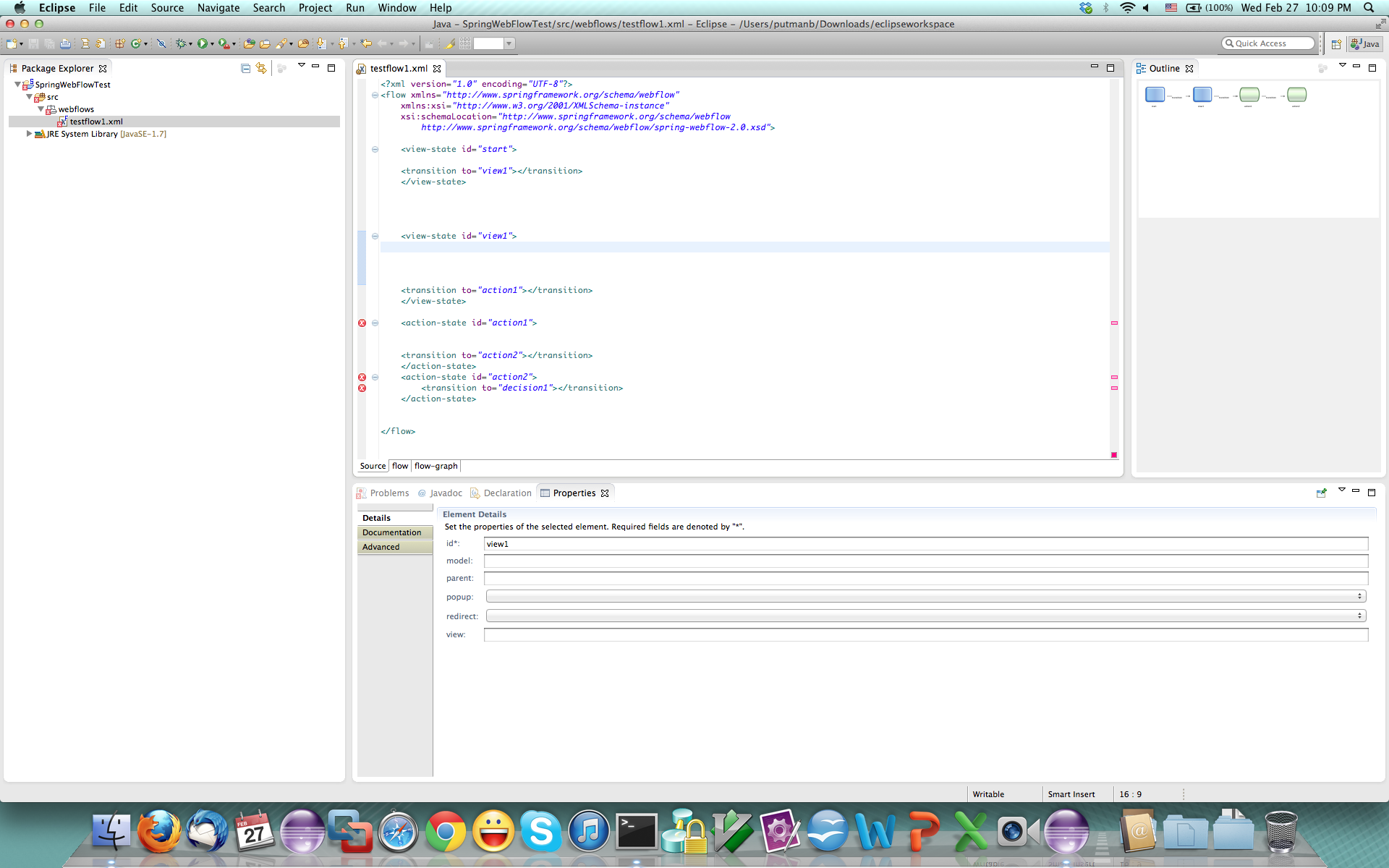Screen dimensions: 1389x868
Task: Switch to the Java perspective button
Action: (1364, 44)
